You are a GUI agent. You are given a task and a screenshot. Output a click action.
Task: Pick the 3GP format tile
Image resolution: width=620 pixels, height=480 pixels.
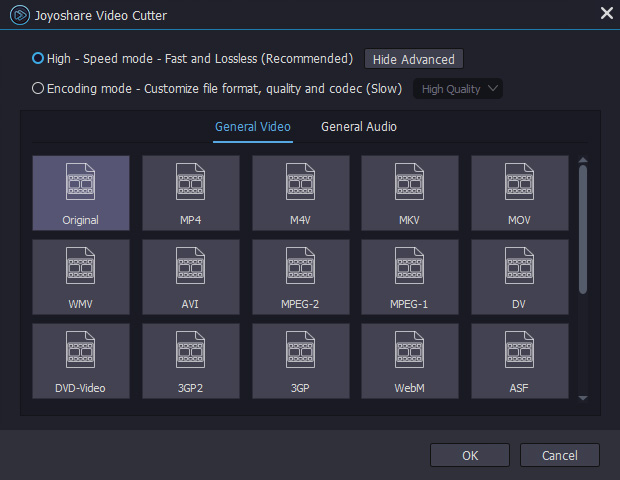301,361
